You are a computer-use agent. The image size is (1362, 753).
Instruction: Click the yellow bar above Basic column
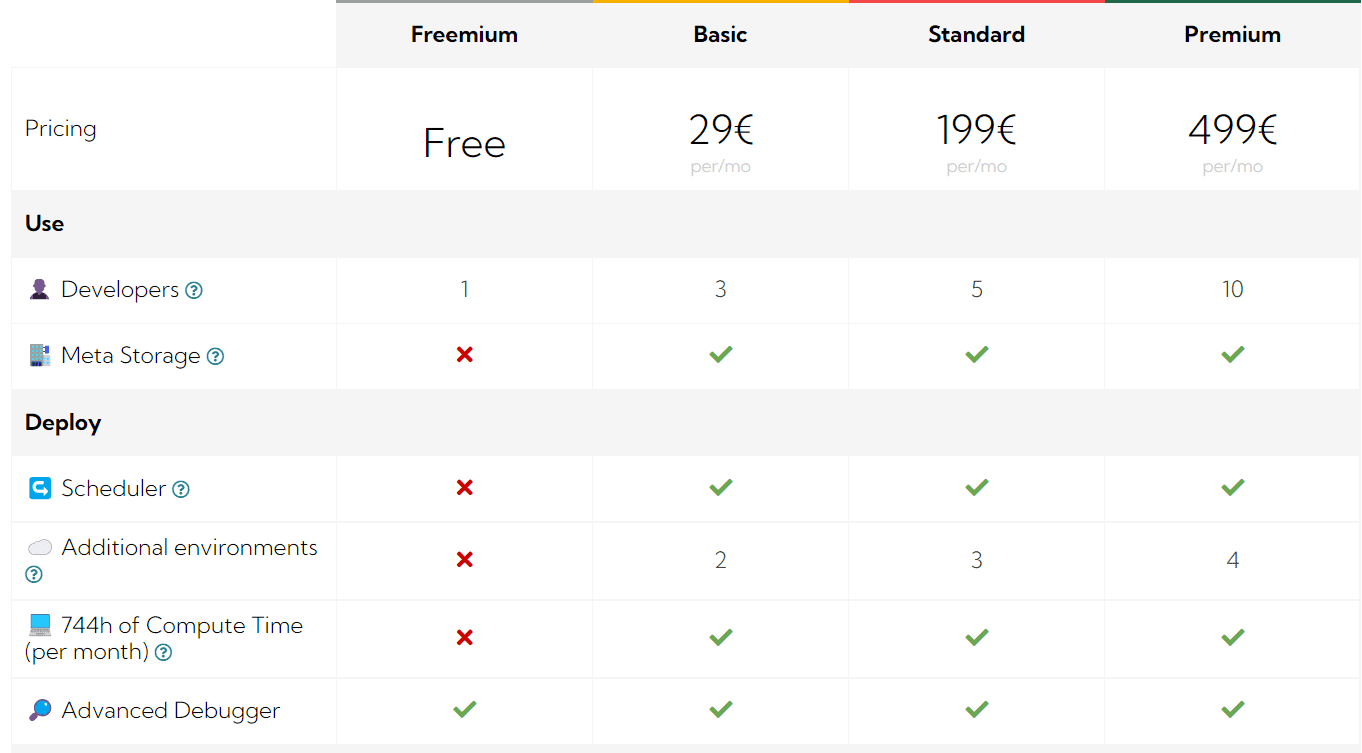click(720, 3)
